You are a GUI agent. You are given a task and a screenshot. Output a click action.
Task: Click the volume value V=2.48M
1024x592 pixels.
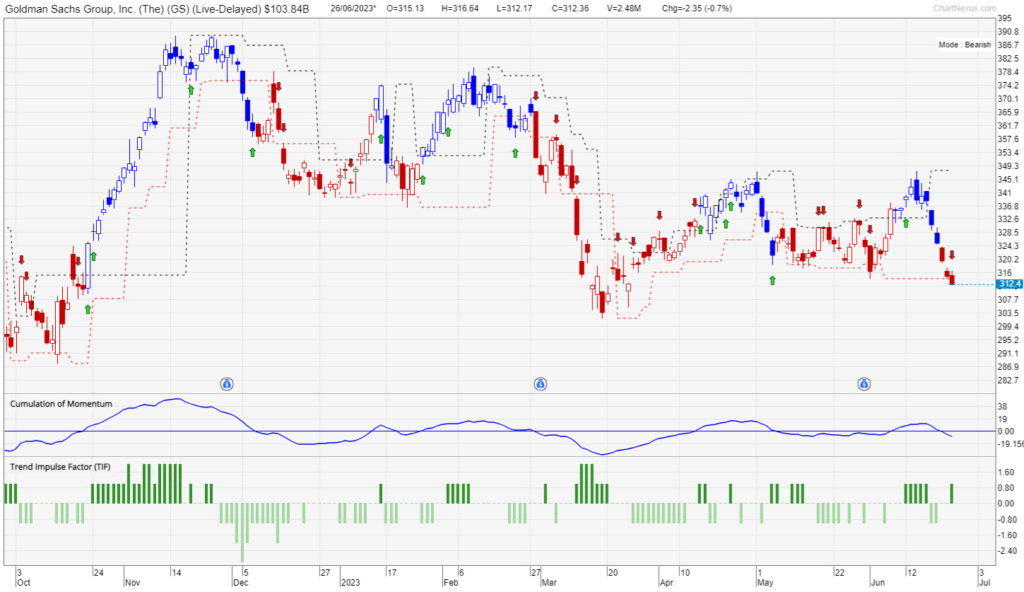point(624,8)
